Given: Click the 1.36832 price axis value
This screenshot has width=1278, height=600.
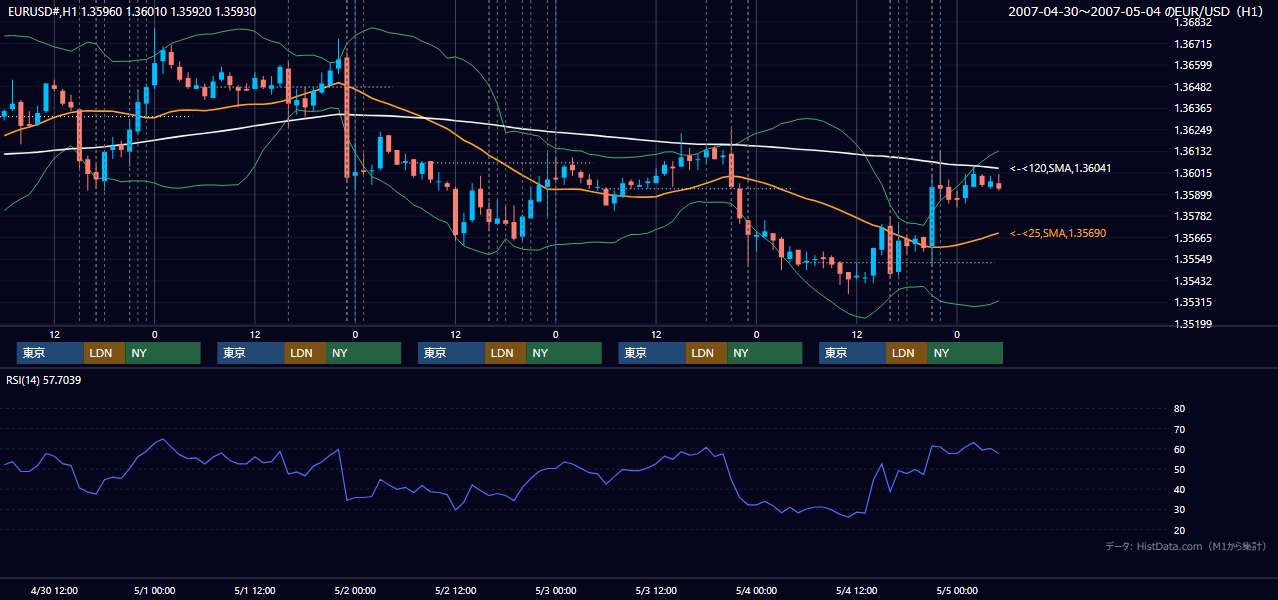Looking at the screenshot, I should coord(1193,22).
